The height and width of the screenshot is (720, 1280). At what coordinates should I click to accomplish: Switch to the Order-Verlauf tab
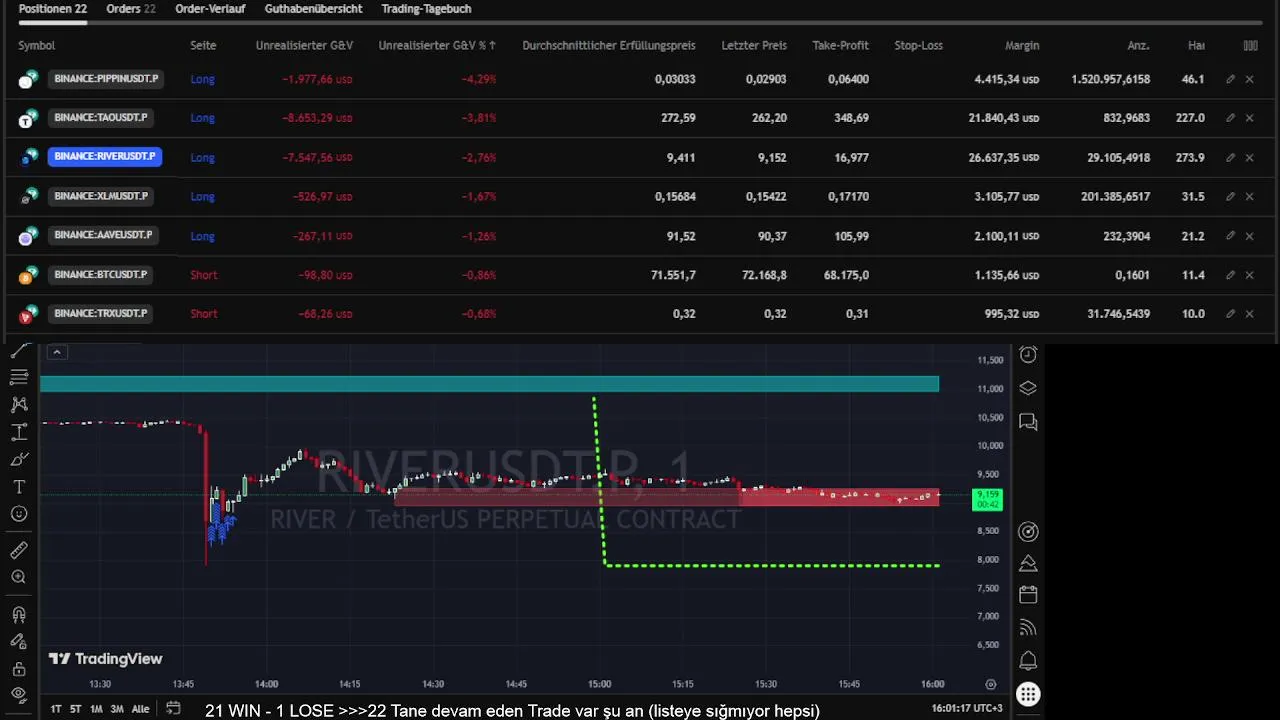click(x=210, y=9)
